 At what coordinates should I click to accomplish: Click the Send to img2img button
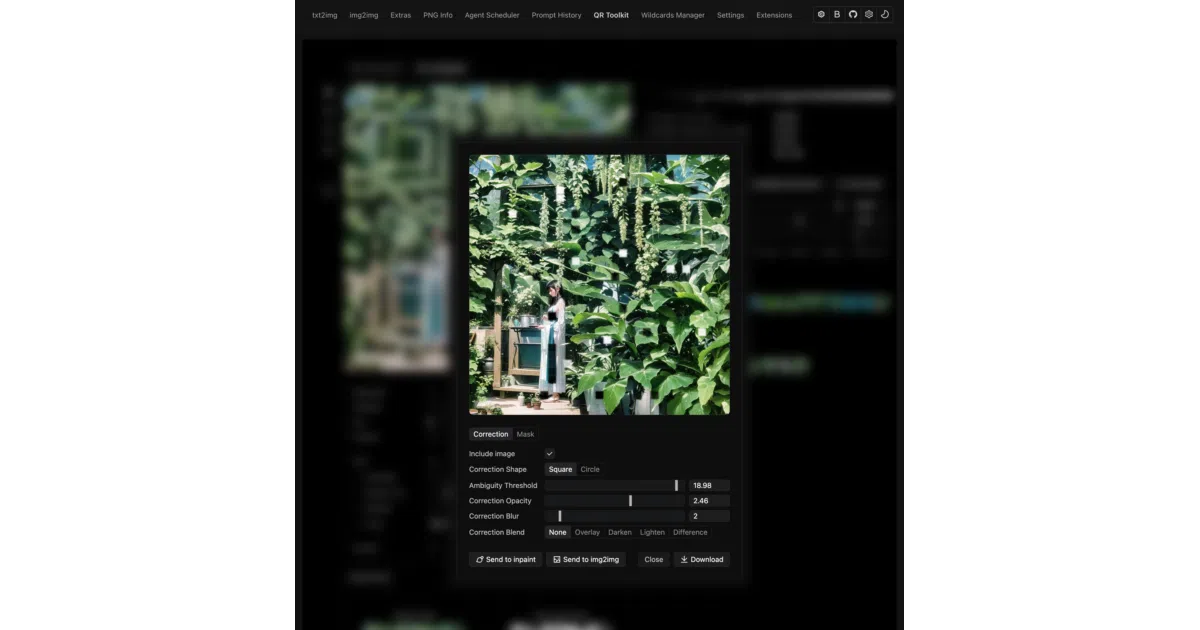click(586, 559)
